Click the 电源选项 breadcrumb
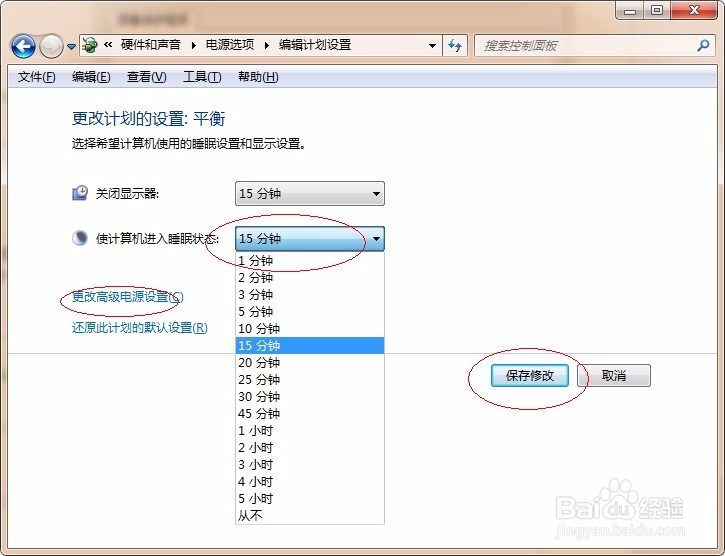This screenshot has width=725, height=556. 230,45
